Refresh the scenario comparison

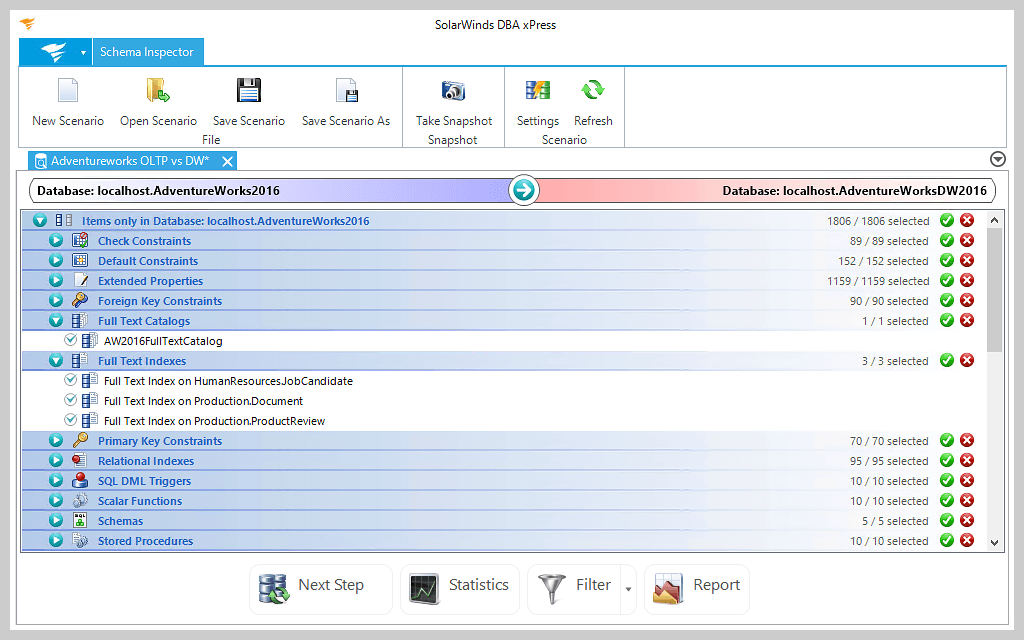coord(593,100)
